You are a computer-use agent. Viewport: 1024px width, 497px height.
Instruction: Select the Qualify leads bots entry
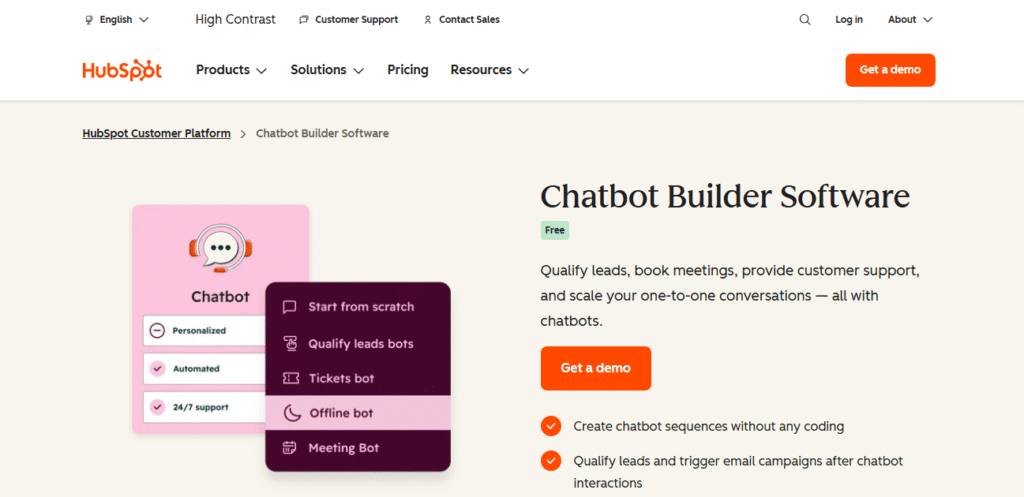coord(358,344)
